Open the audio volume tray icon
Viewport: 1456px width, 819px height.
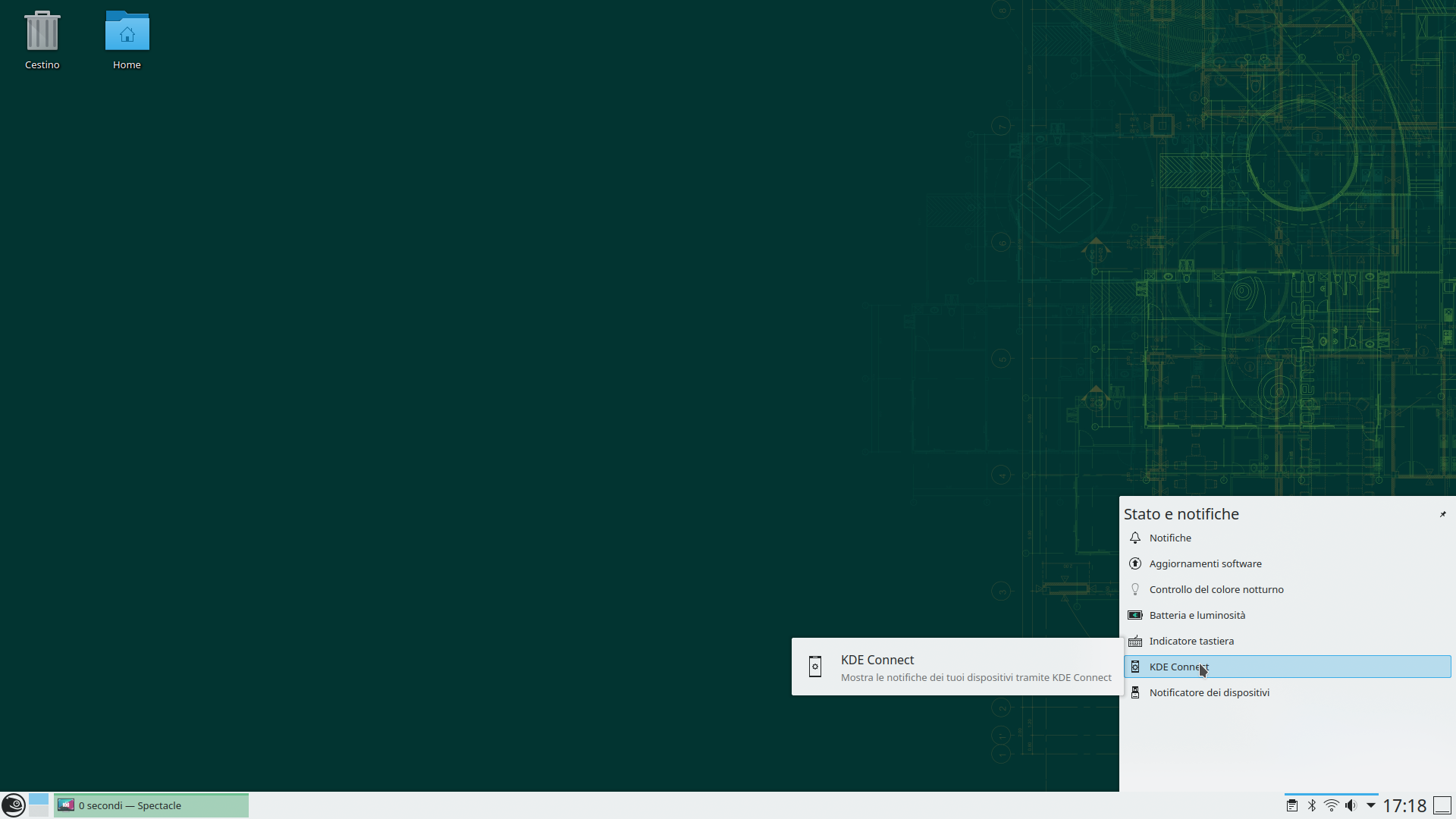1351,805
